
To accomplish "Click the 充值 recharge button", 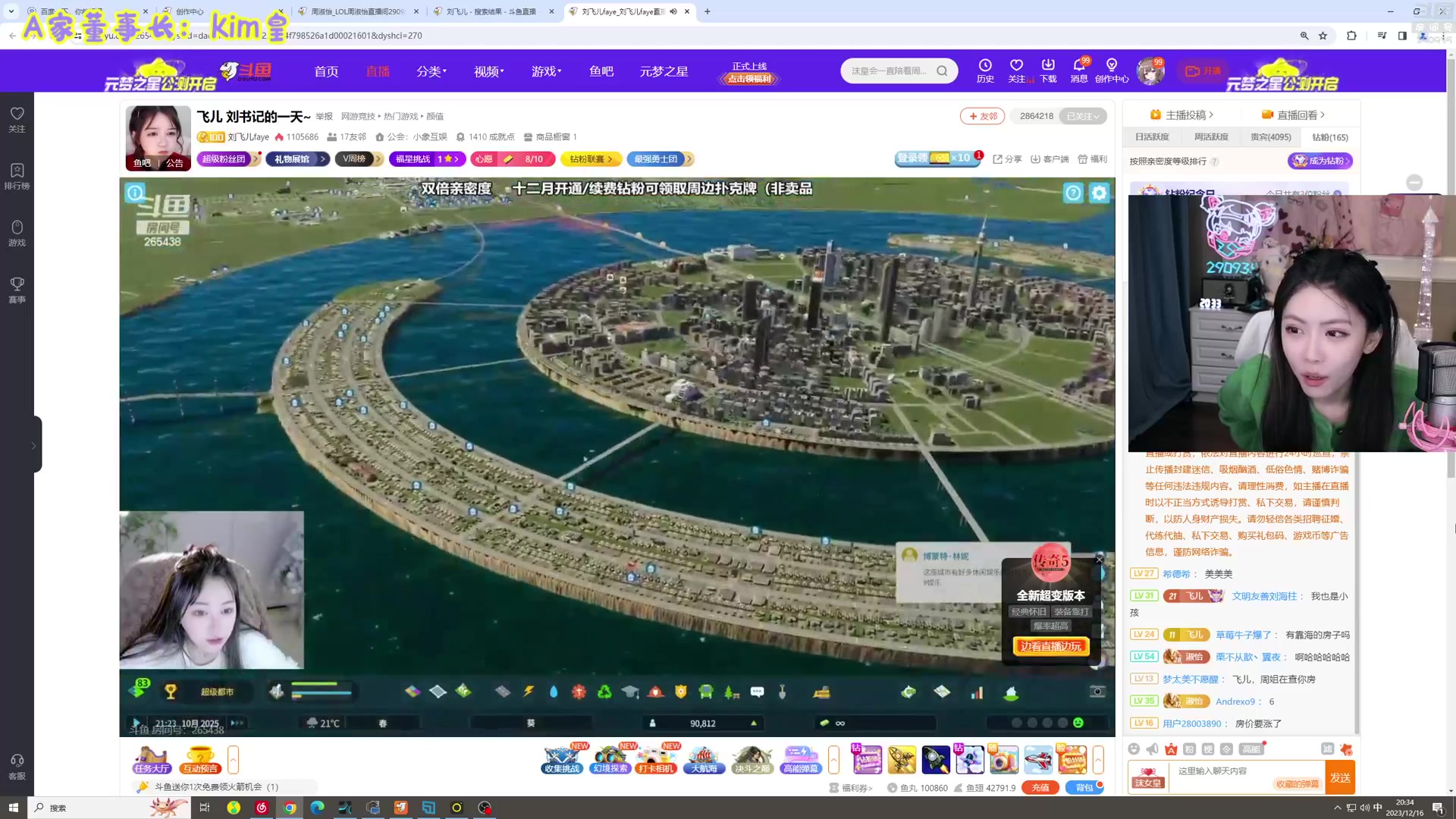I will coord(1040,788).
